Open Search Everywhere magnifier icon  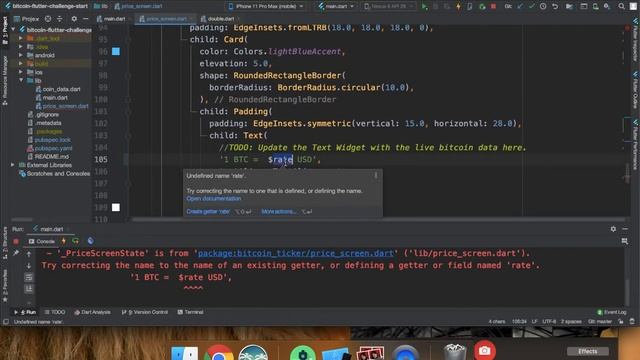[621, 7]
